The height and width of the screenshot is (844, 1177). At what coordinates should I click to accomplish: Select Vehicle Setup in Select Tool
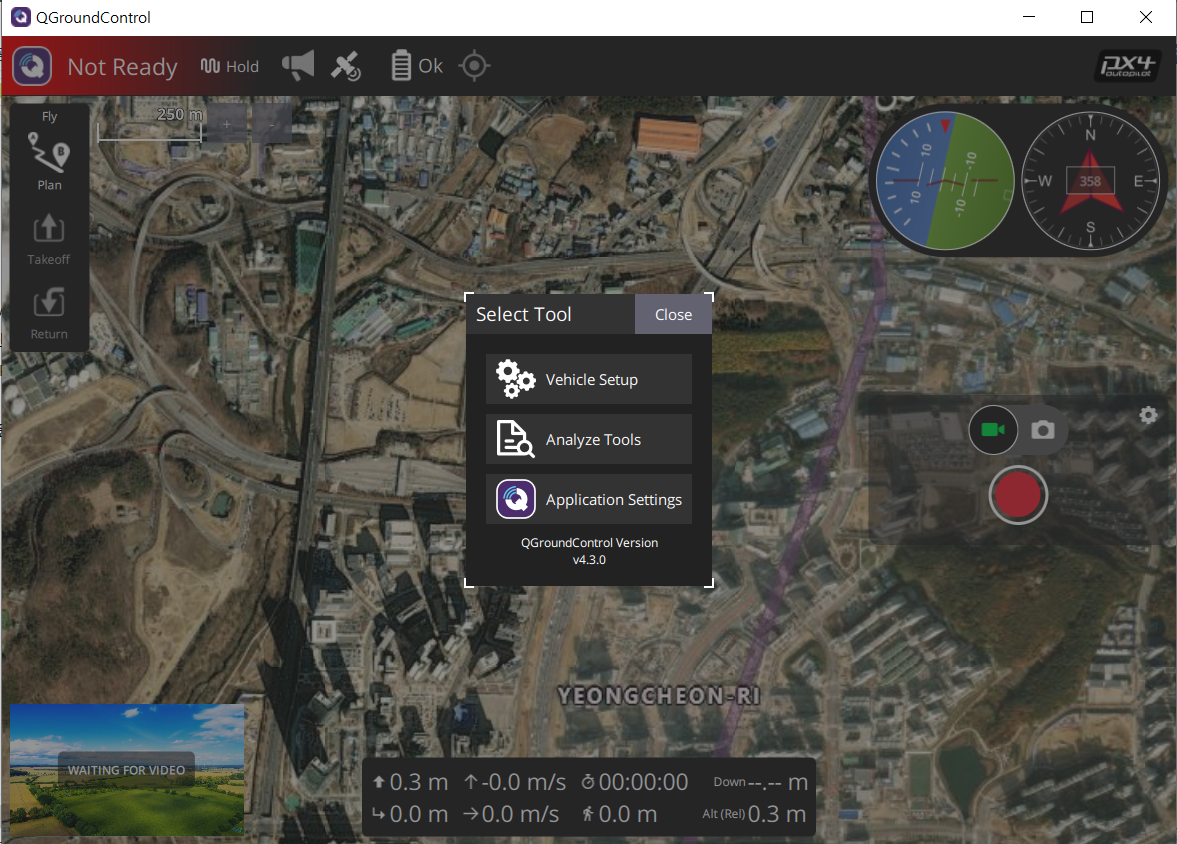click(x=589, y=379)
